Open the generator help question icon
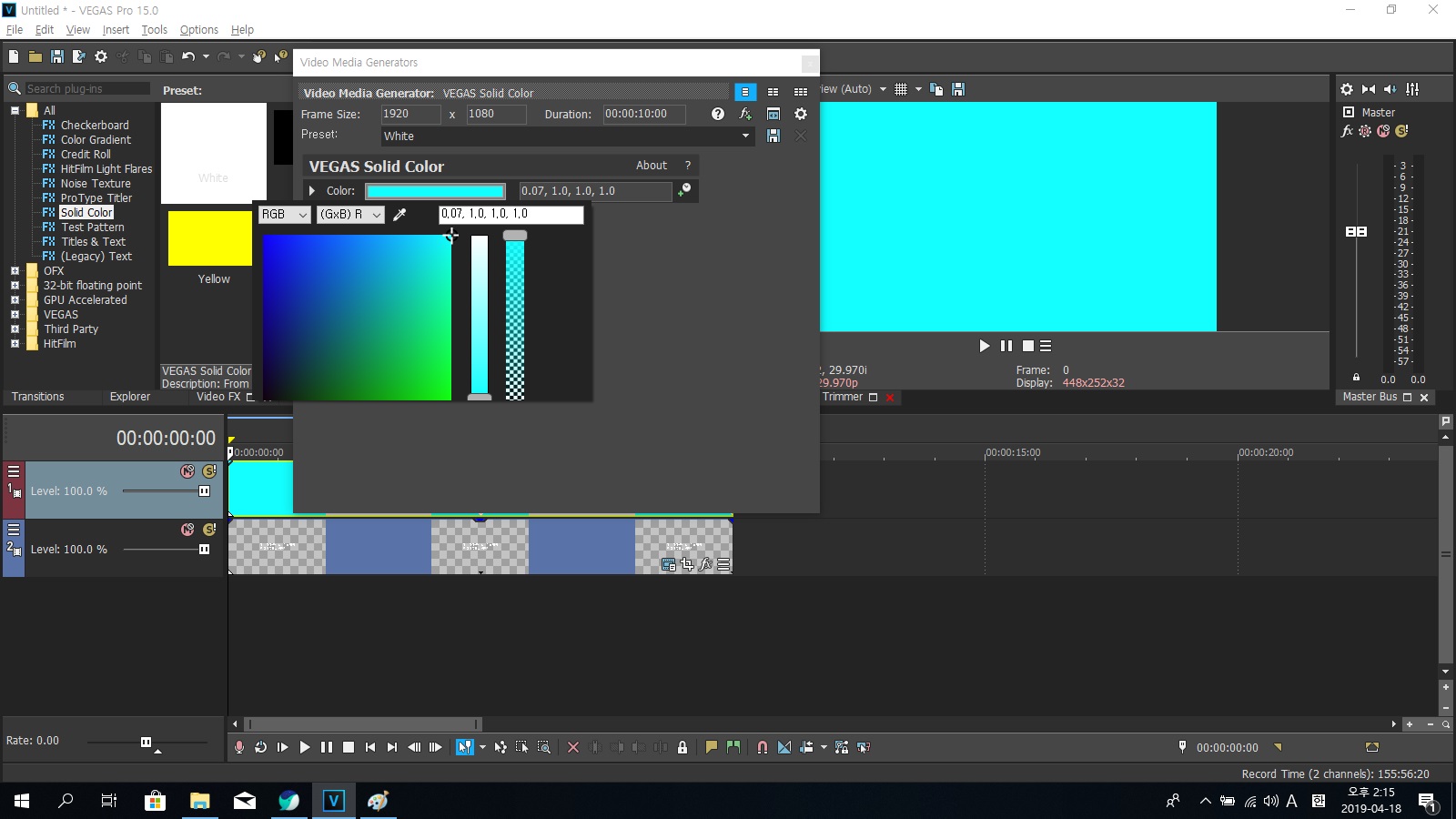Image resolution: width=1456 pixels, height=819 pixels. [718, 114]
